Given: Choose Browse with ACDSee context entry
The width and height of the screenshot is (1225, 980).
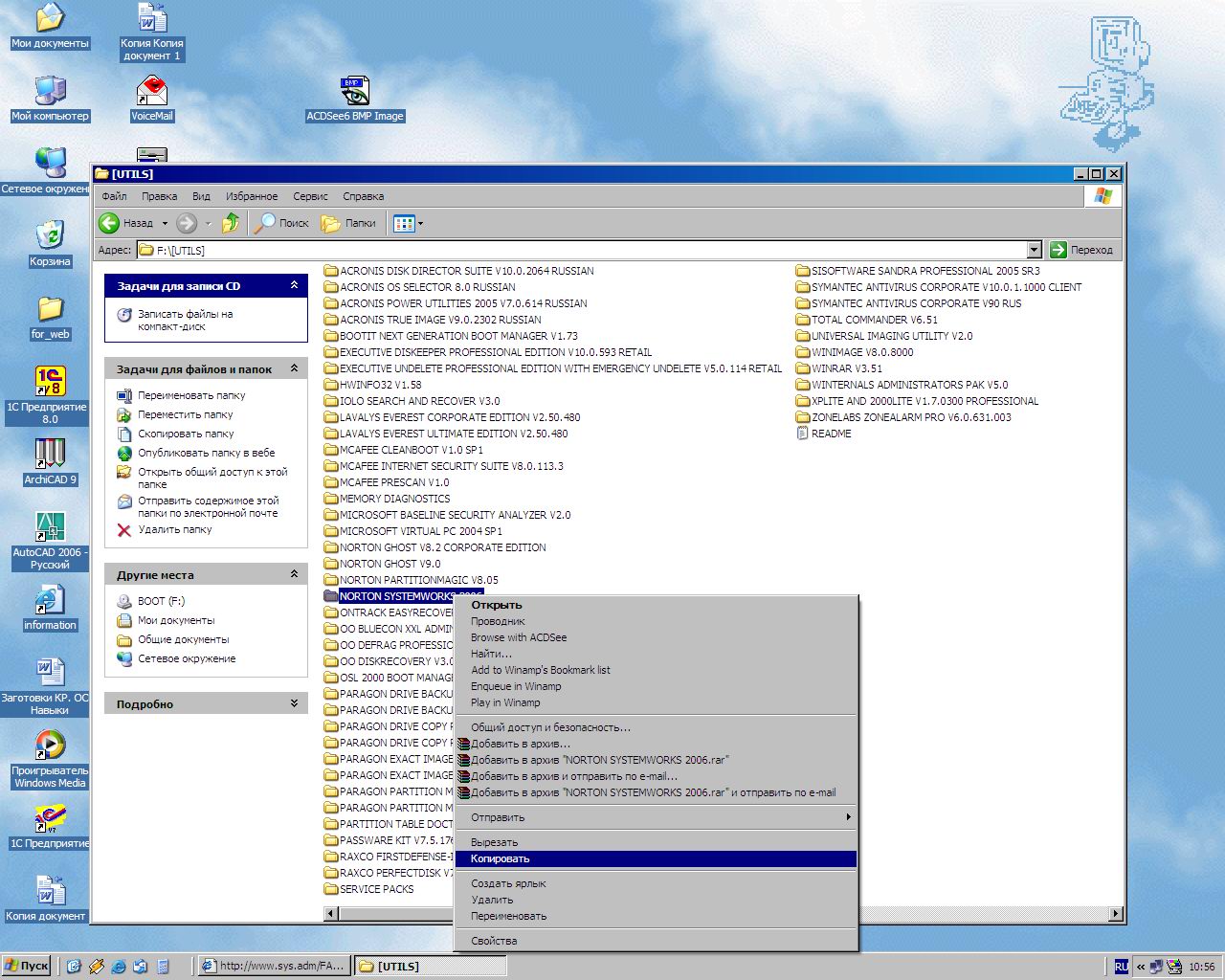Looking at the screenshot, I should tap(656, 637).
